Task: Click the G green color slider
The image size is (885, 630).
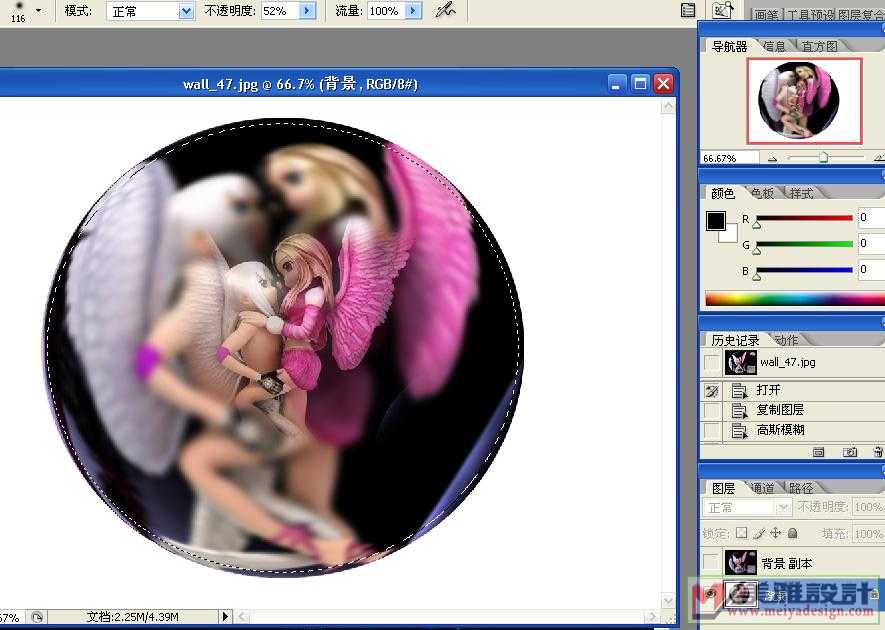Action: (x=804, y=244)
